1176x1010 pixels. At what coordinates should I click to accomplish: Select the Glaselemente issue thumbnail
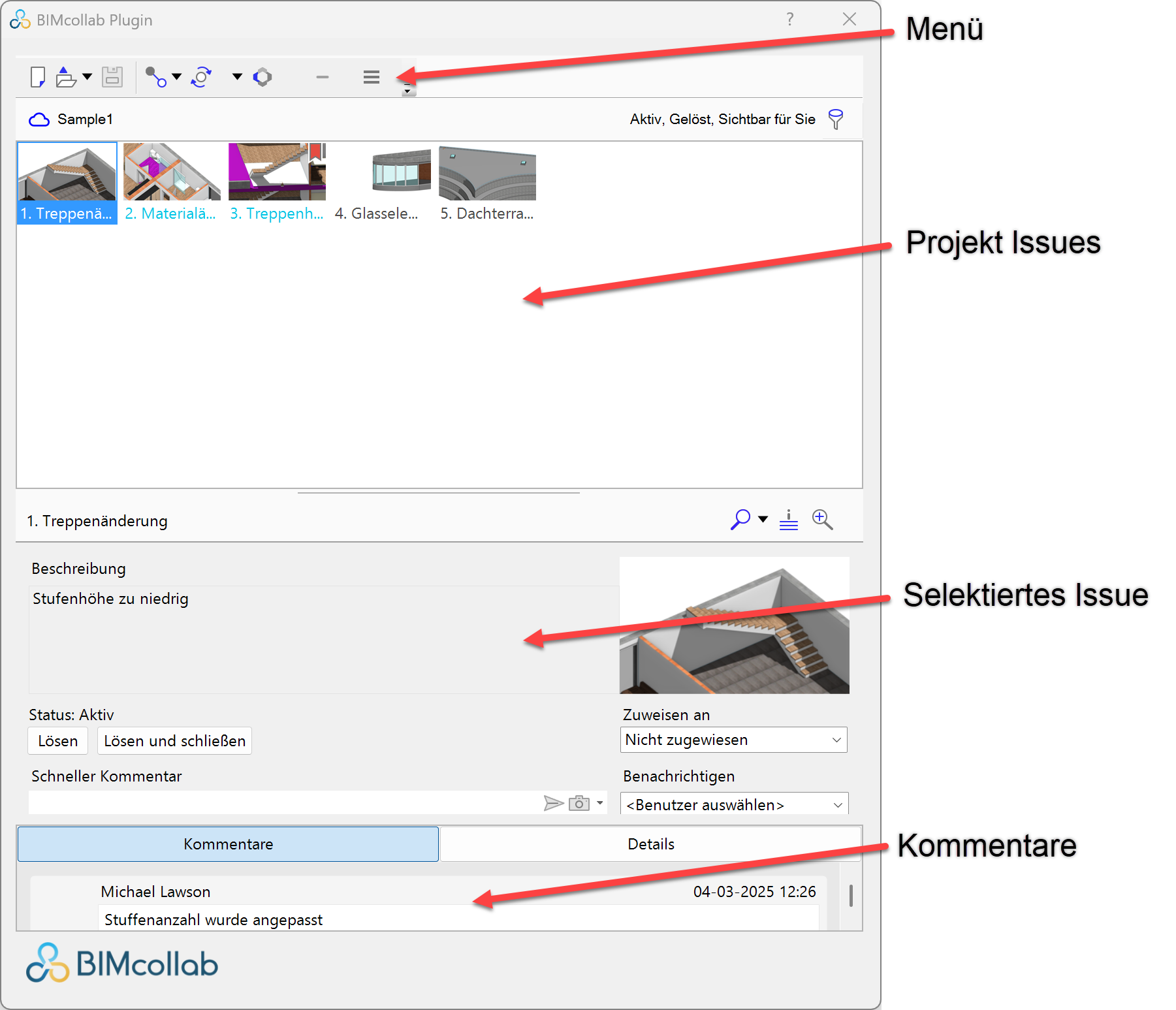400,173
